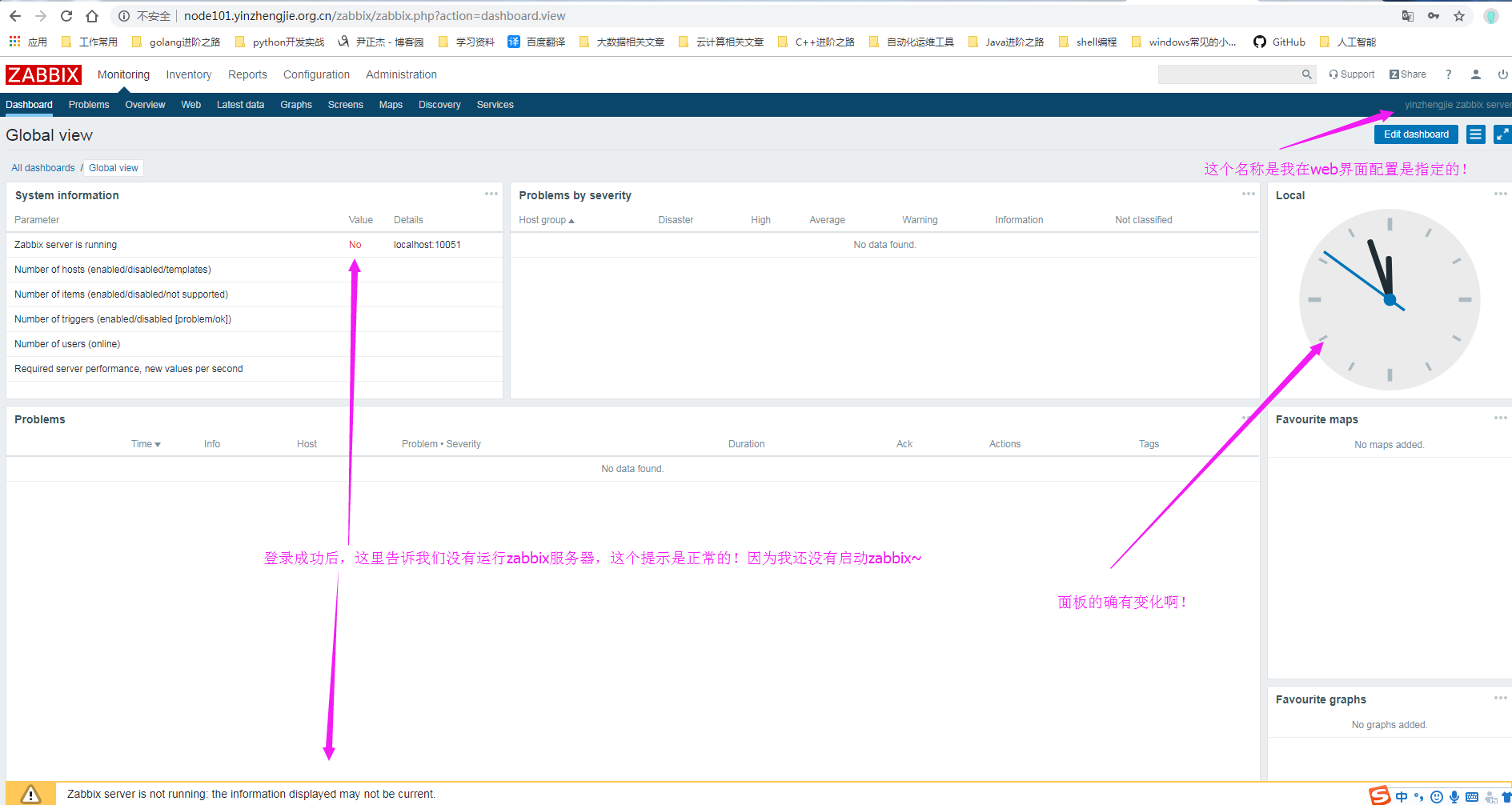Sort by Host group column header
This screenshot has width=1512, height=805.
(547, 220)
